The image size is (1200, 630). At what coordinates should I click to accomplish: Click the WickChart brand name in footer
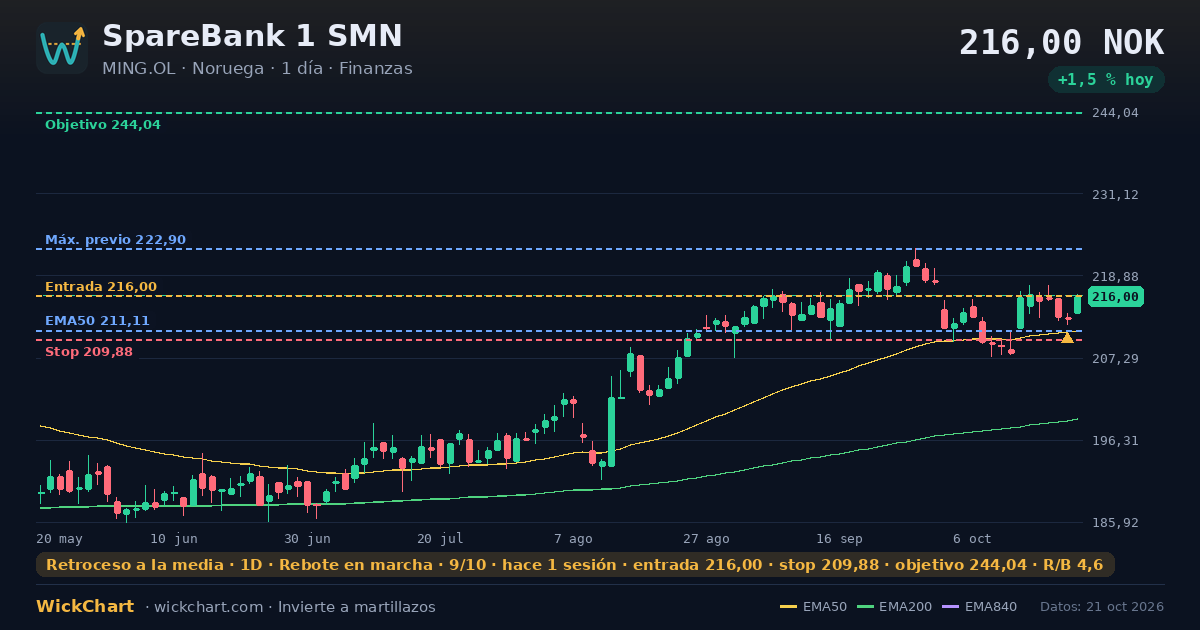pos(85,607)
